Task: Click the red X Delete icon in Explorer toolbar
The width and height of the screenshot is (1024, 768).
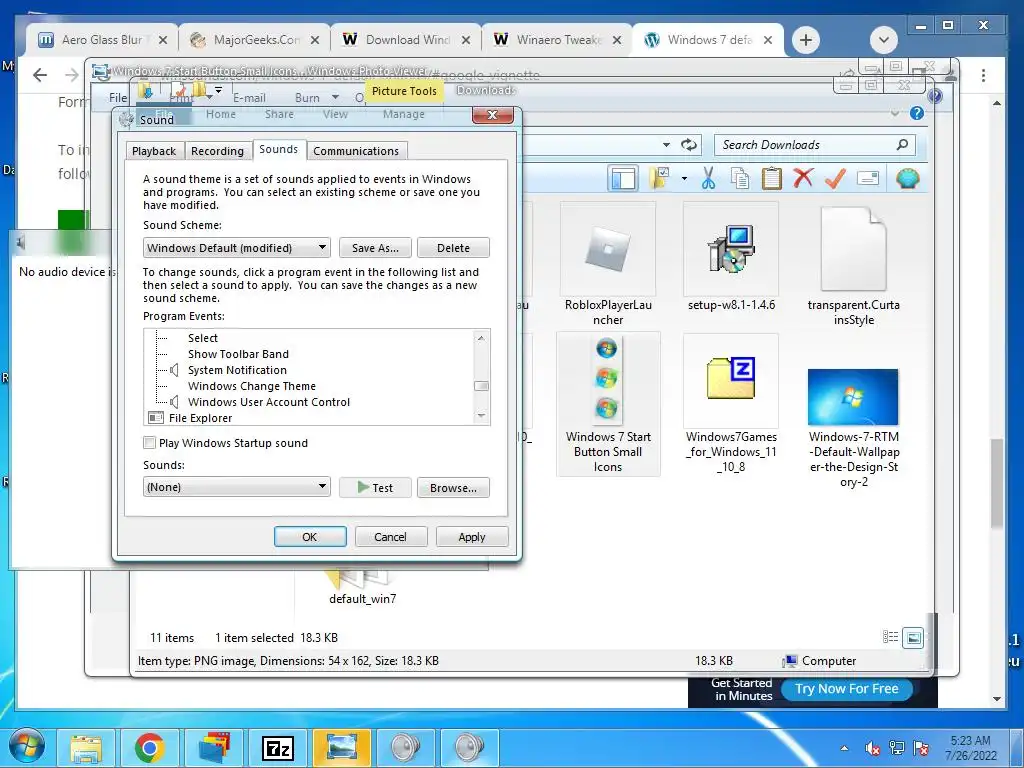Action: click(803, 178)
